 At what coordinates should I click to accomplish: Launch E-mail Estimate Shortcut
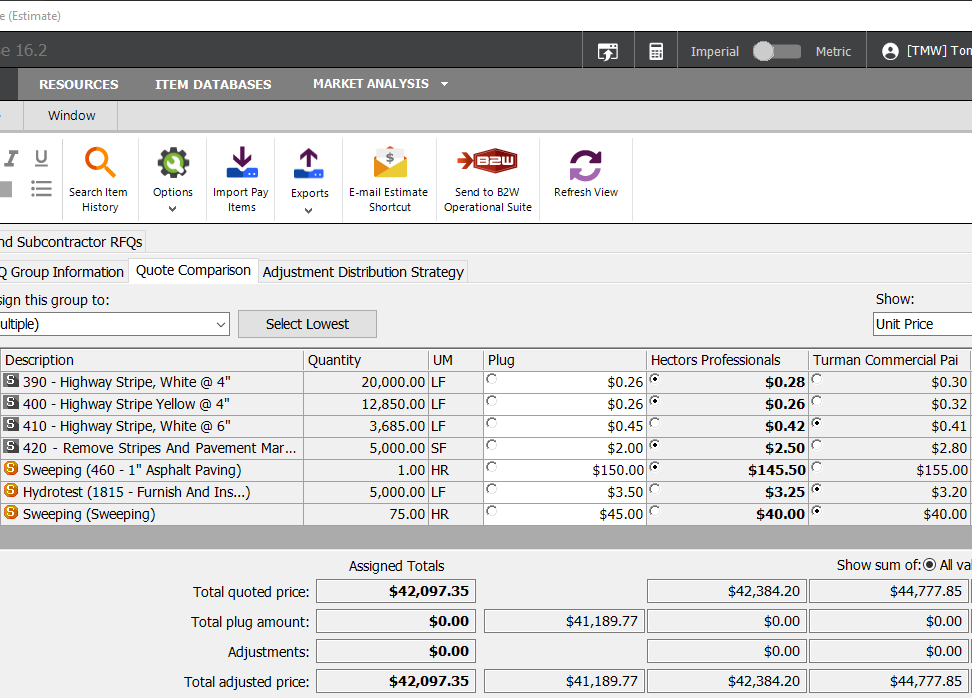pos(389,180)
